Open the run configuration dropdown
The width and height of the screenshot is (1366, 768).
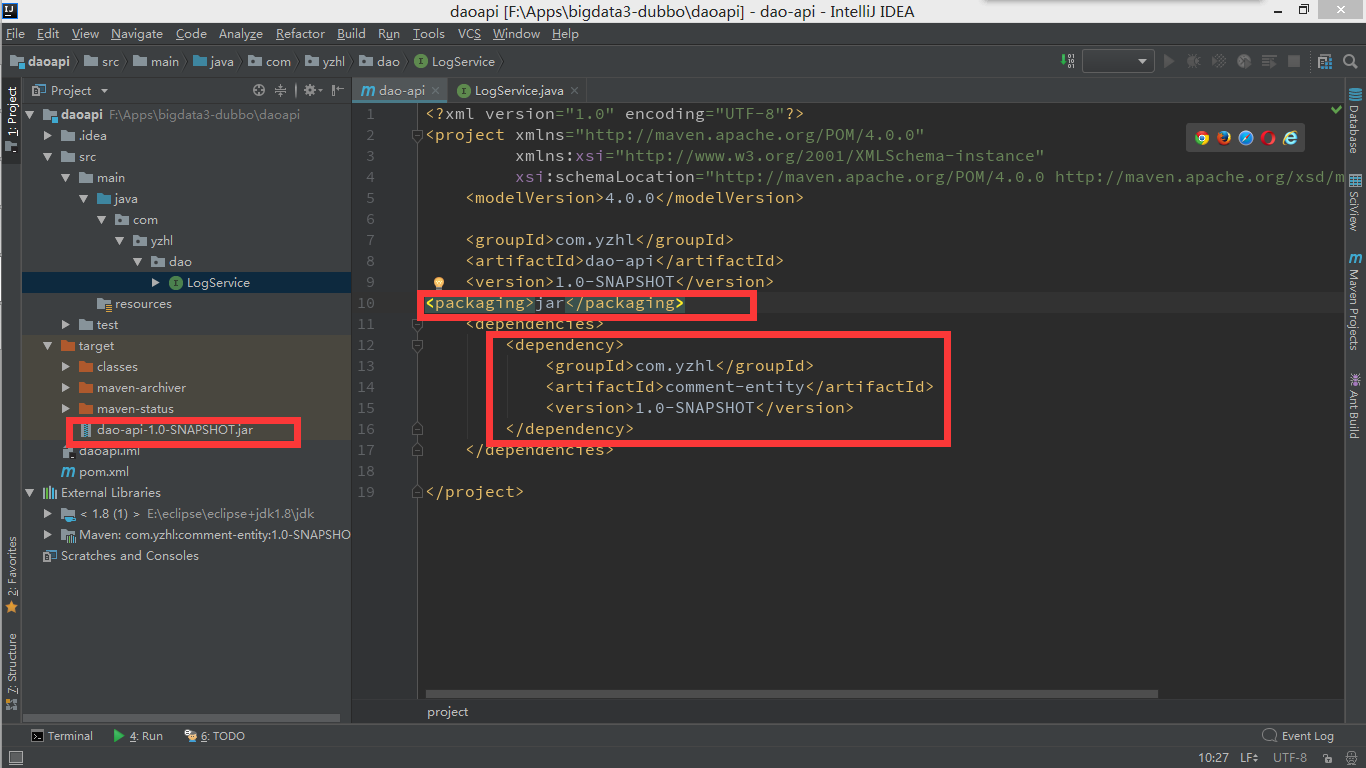point(1118,61)
